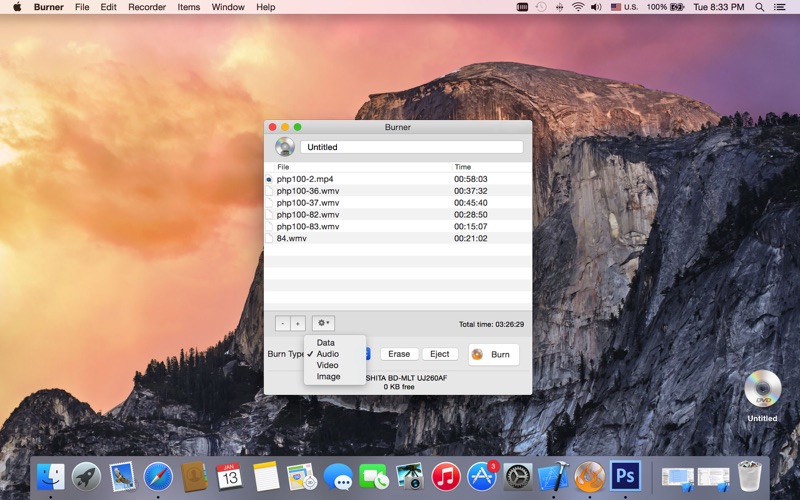Open first minimized window thumbnail in Dock
The image size is (800, 500).
click(678, 478)
